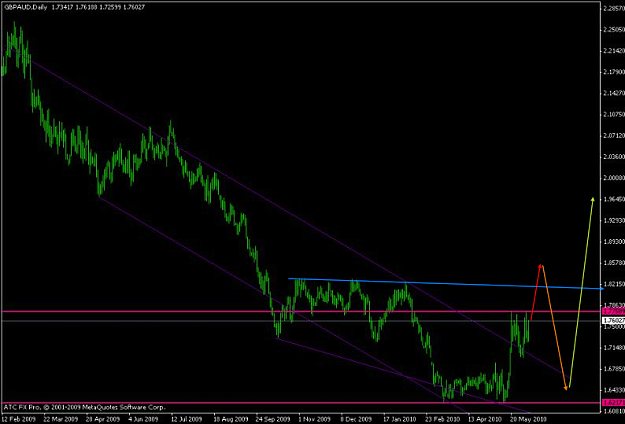
Task: Click the ATC FX Pro MetaQuotes copyright text
Action: click(x=84, y=408)
